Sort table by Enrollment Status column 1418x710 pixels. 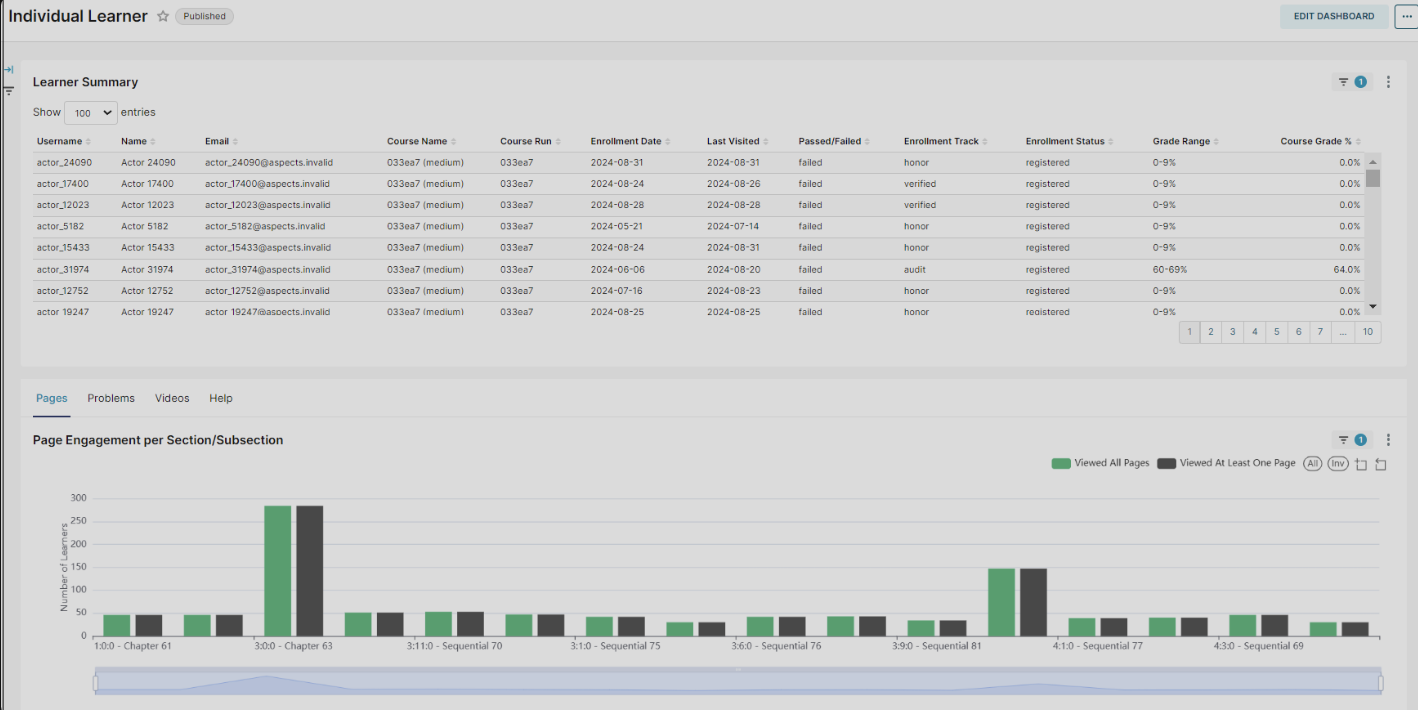tap(1069, 141)
